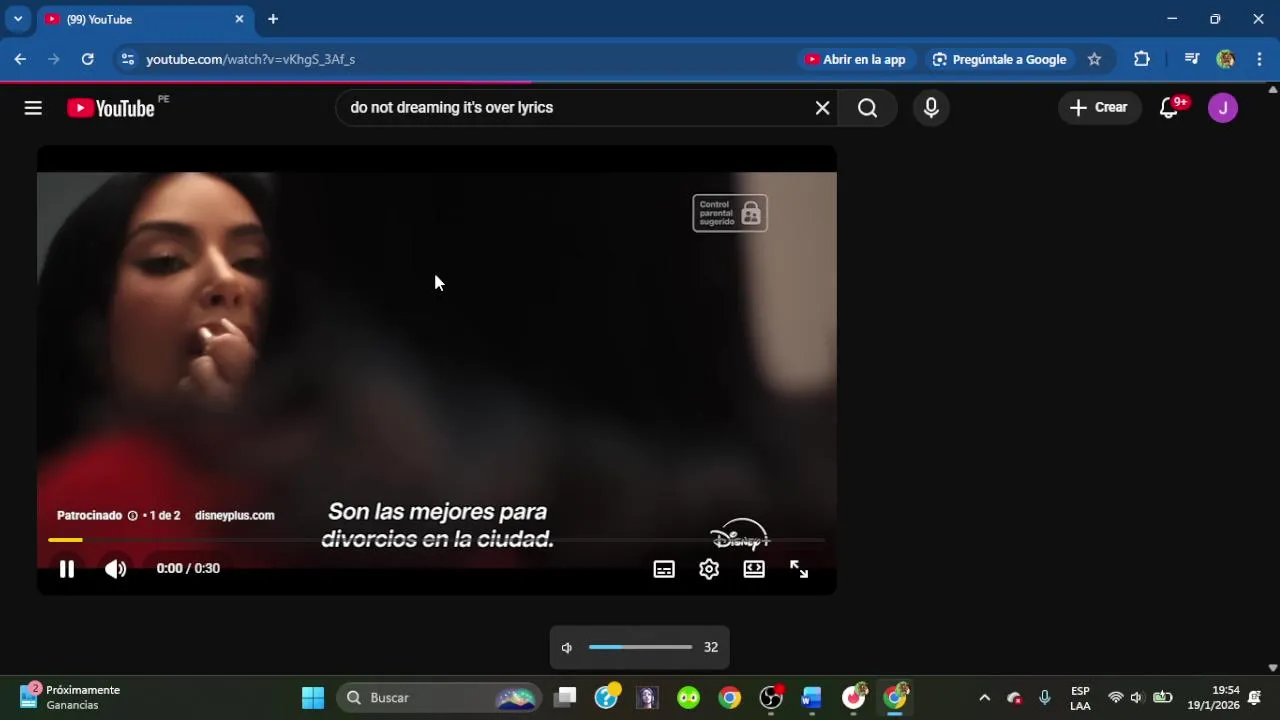The width and height of the screenshot is (1280, 720).
Task: Show hidden system tray icons
Action: (x=984, y=698)
